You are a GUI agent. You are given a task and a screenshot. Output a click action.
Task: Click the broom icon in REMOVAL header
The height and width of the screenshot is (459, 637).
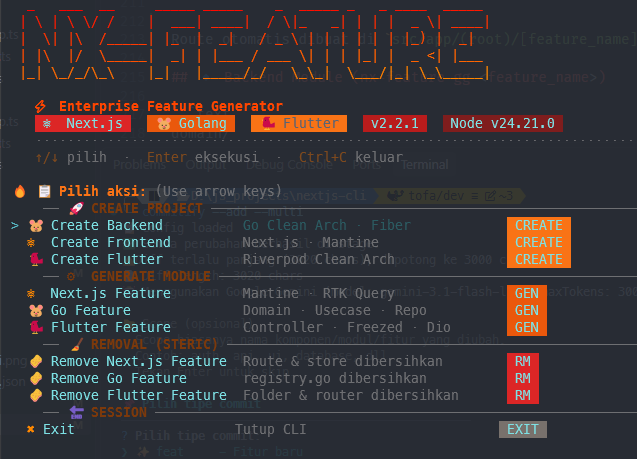[x=76, y=344]
